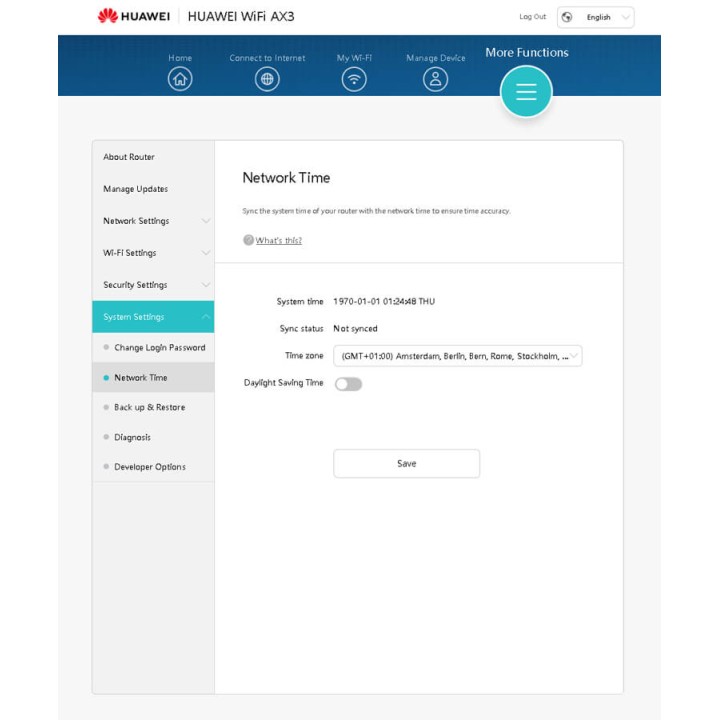This screenshot has width=720, height=720.
Task: Open the Time zone dropdown
Action: coord(458,356)
